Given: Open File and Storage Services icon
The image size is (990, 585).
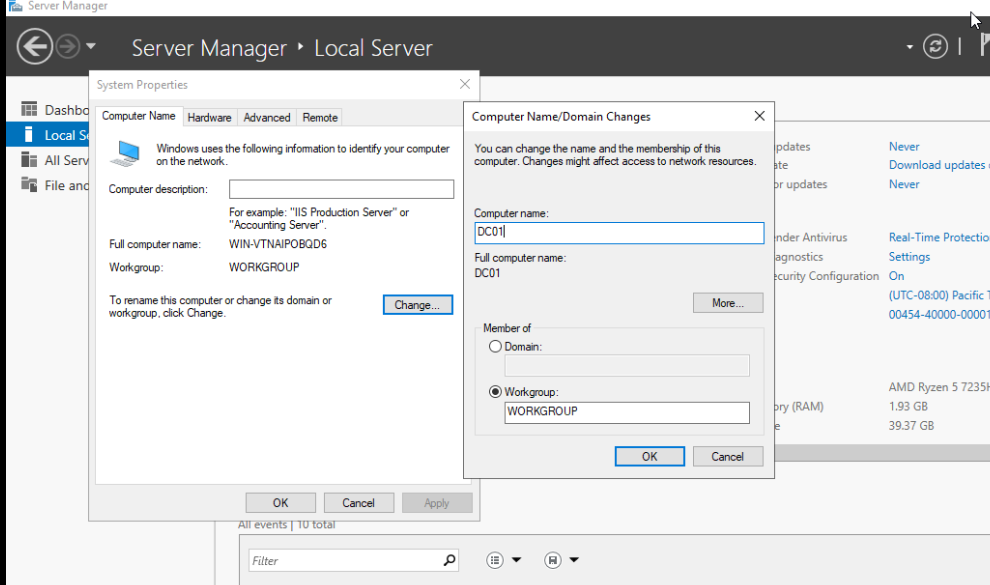Looking at the screenshot, I should pos(29,185).
